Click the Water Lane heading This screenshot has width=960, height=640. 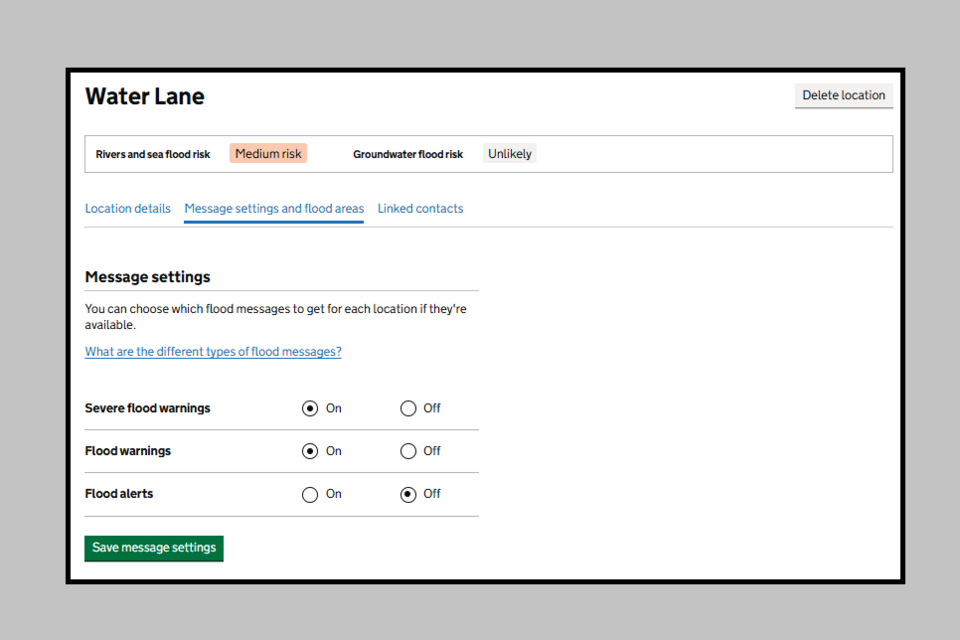click(145, 97)
